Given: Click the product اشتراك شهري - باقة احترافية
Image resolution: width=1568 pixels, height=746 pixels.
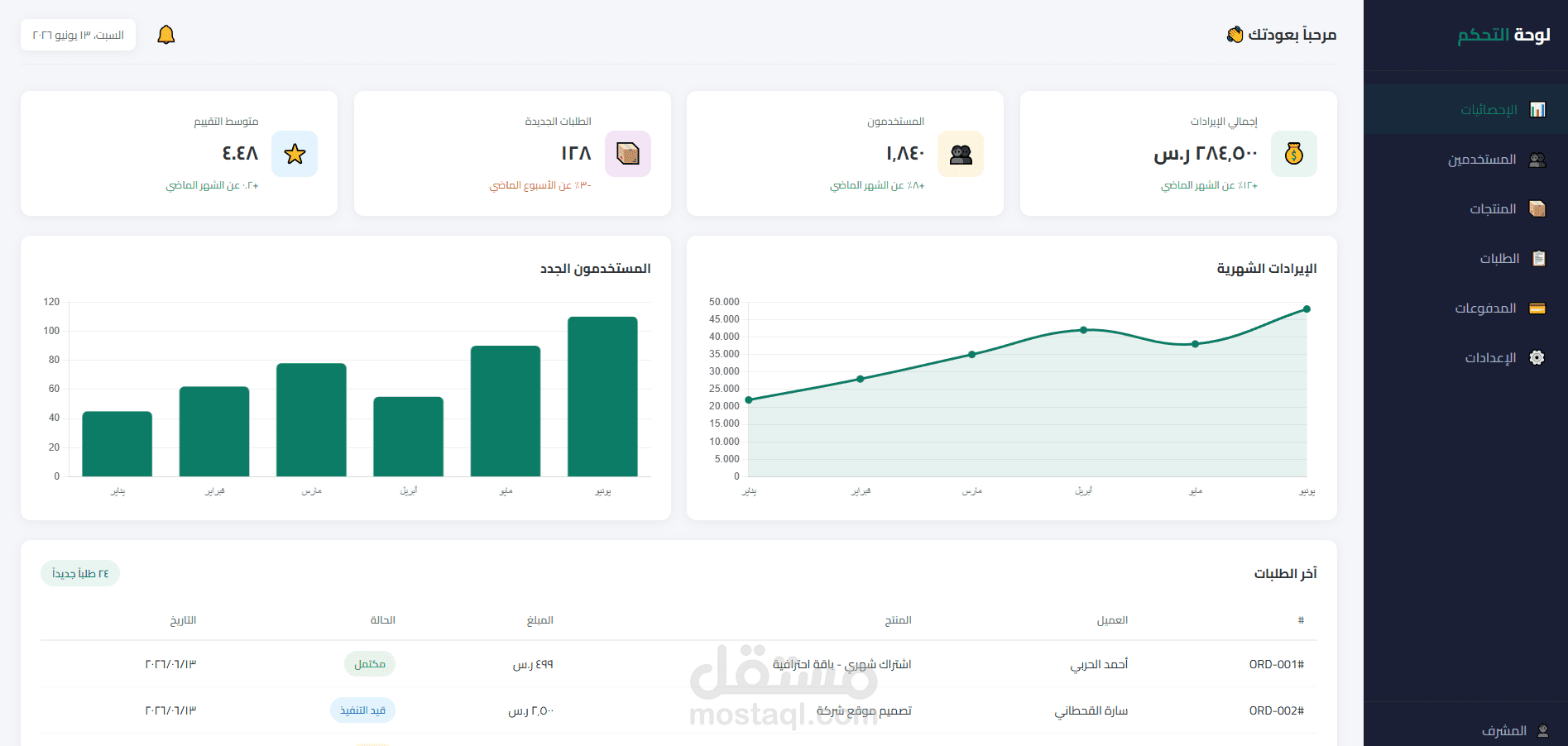Looking at the screenshot, I should tap(842, 664).
